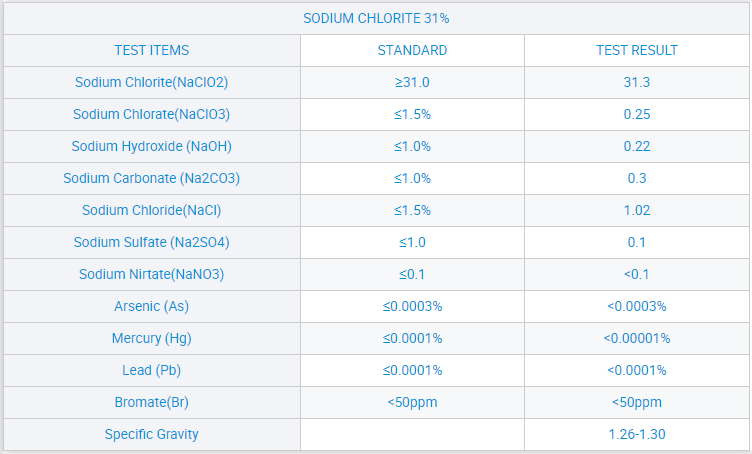The height and width of the screenshot is (454, 752).
Task: Select the TEST RESULT column header
Action: coord(637,50)
